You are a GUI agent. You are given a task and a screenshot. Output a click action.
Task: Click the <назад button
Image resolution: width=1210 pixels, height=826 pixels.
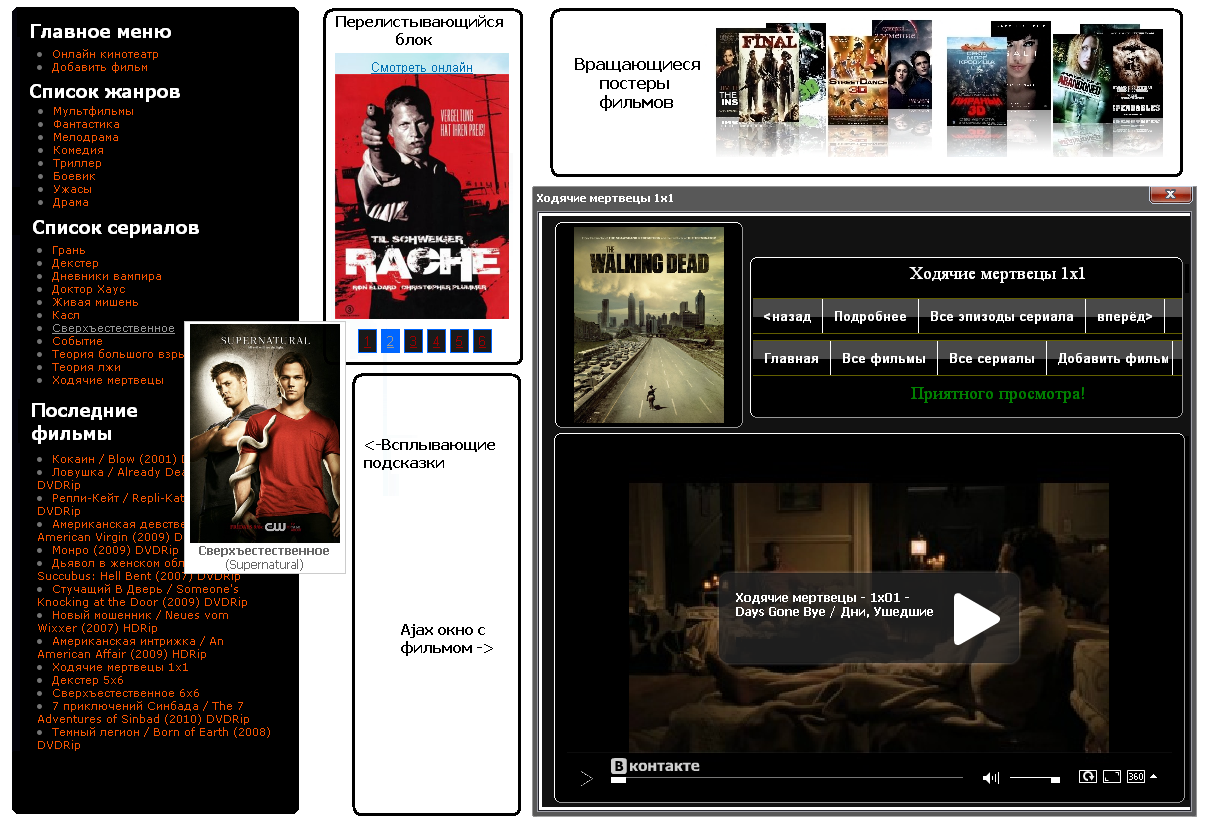(787, 316)
